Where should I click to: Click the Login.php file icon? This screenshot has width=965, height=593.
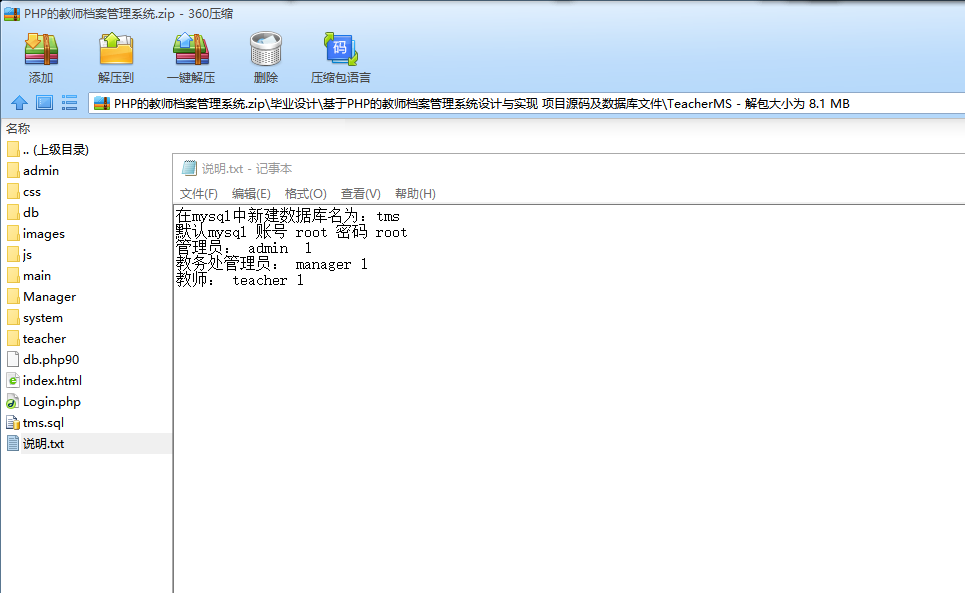[x=13, y=402]
